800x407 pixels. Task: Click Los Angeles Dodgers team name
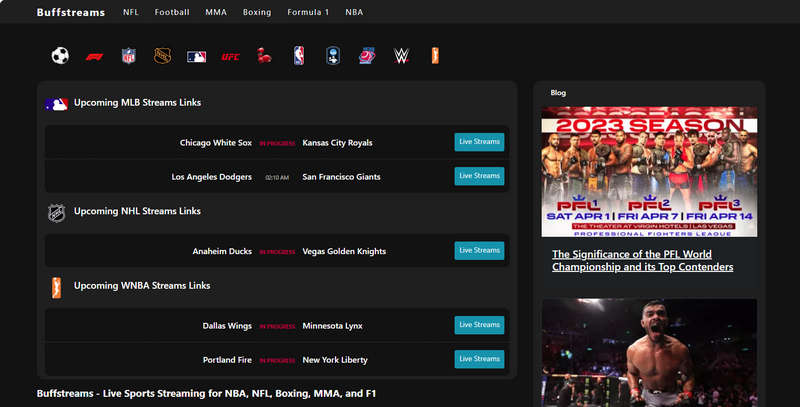(212, 177)
